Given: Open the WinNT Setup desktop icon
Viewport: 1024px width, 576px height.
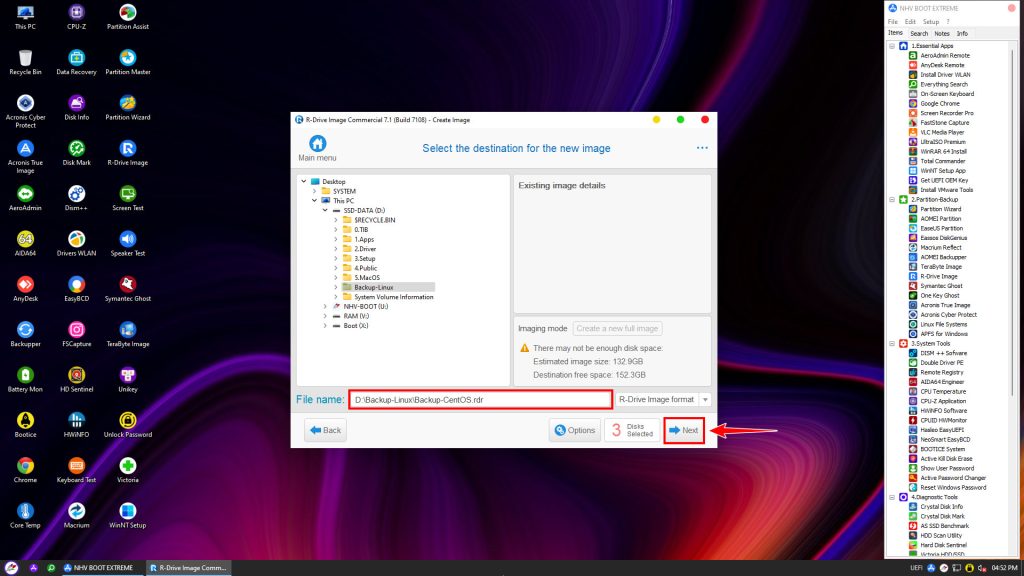Looking at the screenshot, I should (x=128, y=515).
